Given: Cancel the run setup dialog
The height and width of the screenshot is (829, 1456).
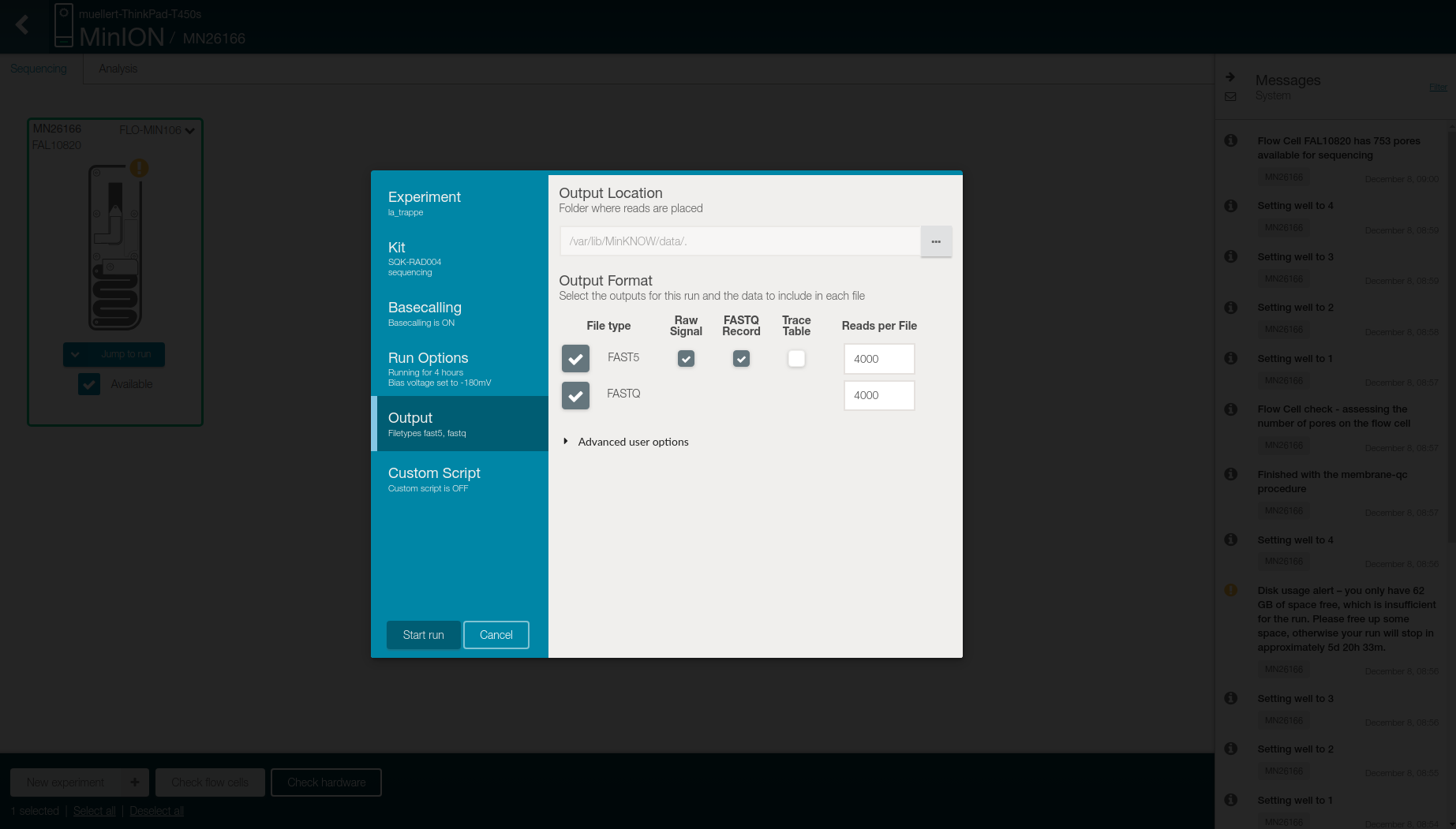Looking at the screenshot, I should tap(496, 635).
